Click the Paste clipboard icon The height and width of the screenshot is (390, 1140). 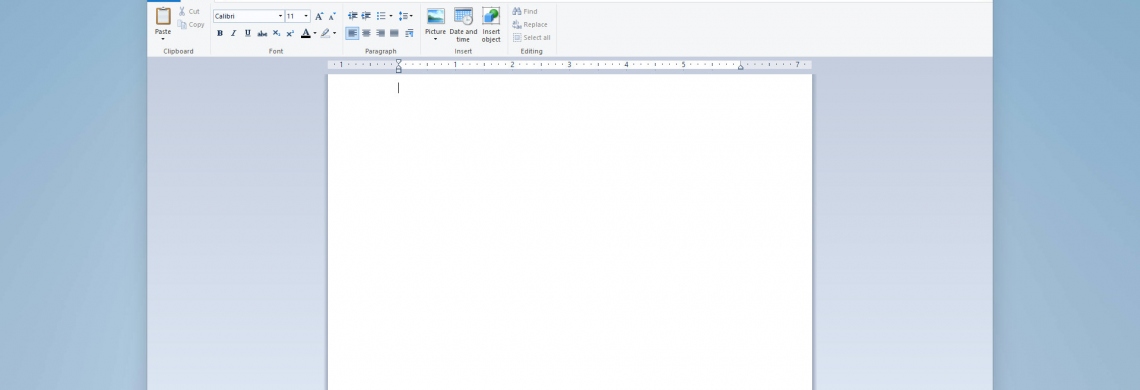[x=163, y=17]
